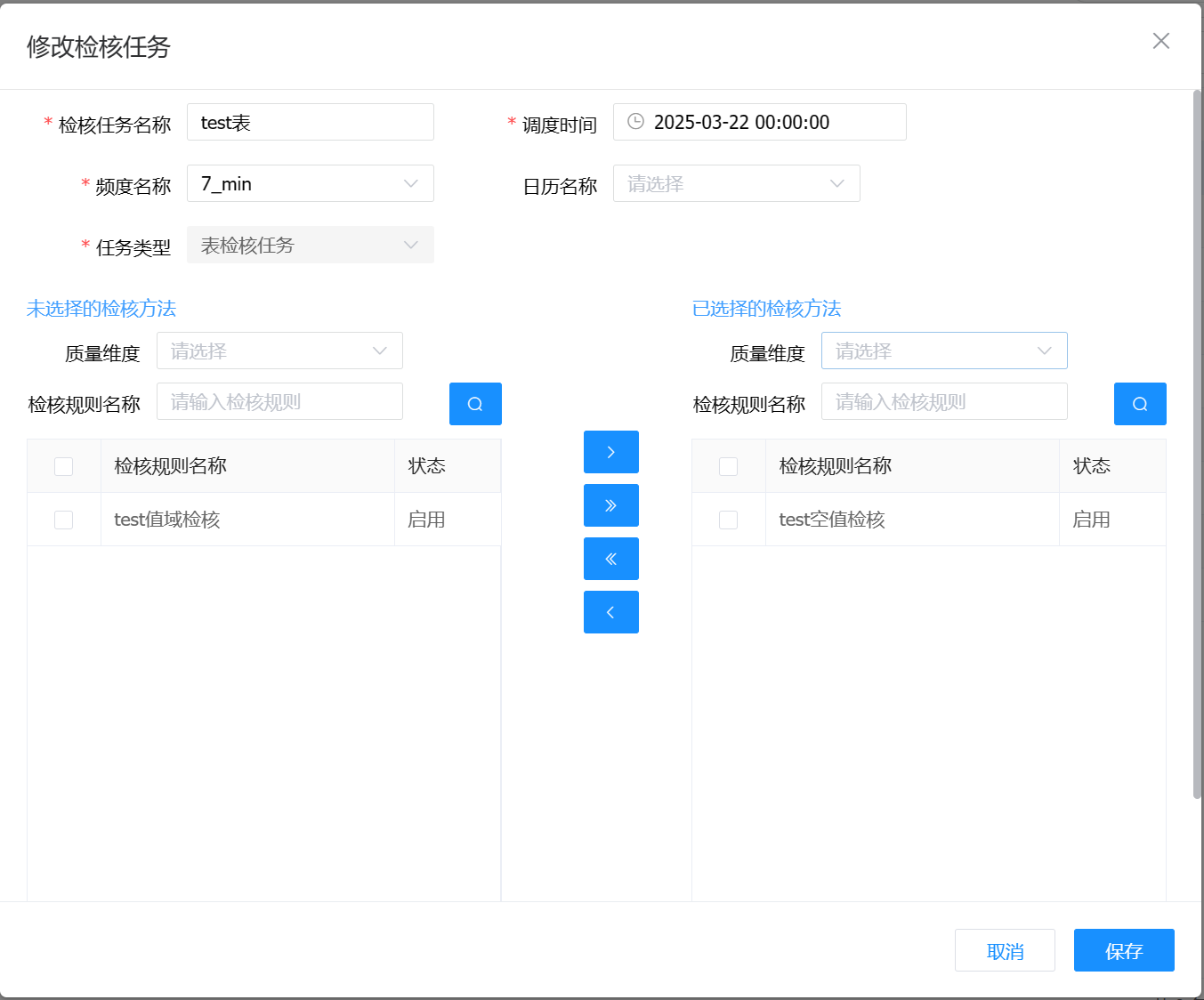Select all rows in unselected methods table
Viewport: 1204px width, 1000px height.
(x=64, y=466)
